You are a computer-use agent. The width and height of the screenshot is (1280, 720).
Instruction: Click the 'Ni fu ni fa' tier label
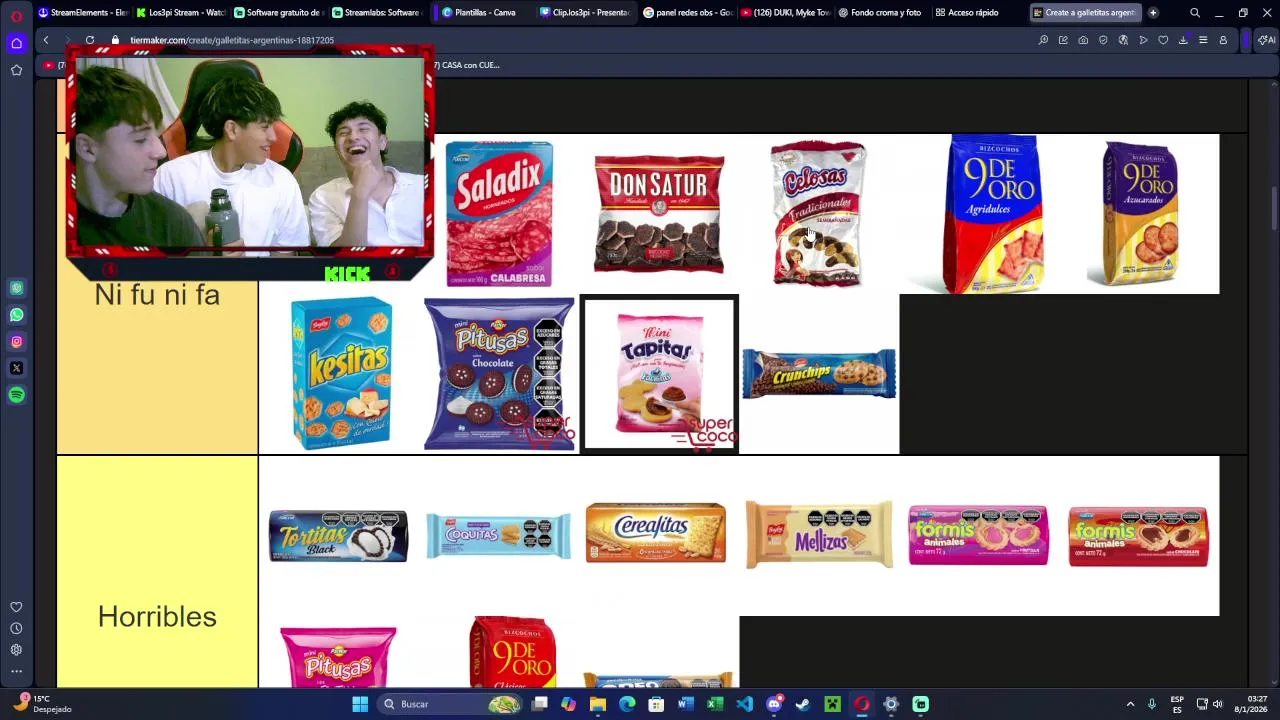click(157, 295)
